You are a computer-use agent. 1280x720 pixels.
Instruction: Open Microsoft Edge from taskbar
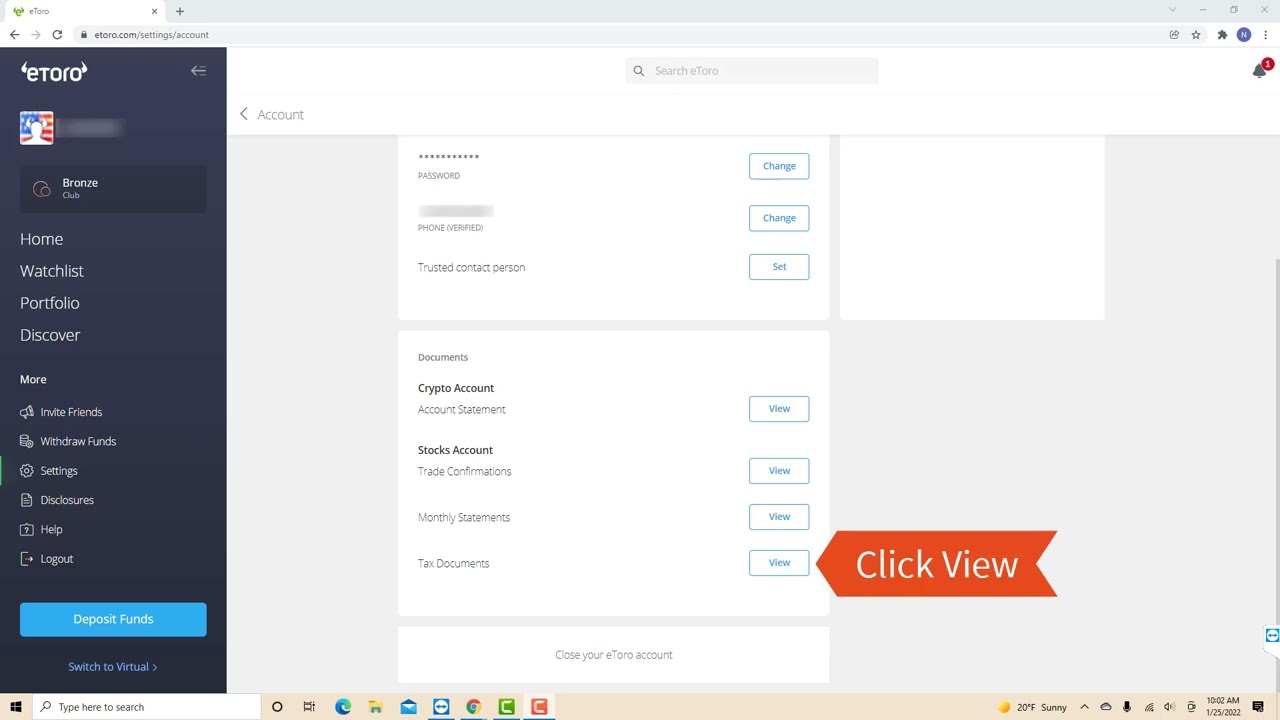[343, 707]
